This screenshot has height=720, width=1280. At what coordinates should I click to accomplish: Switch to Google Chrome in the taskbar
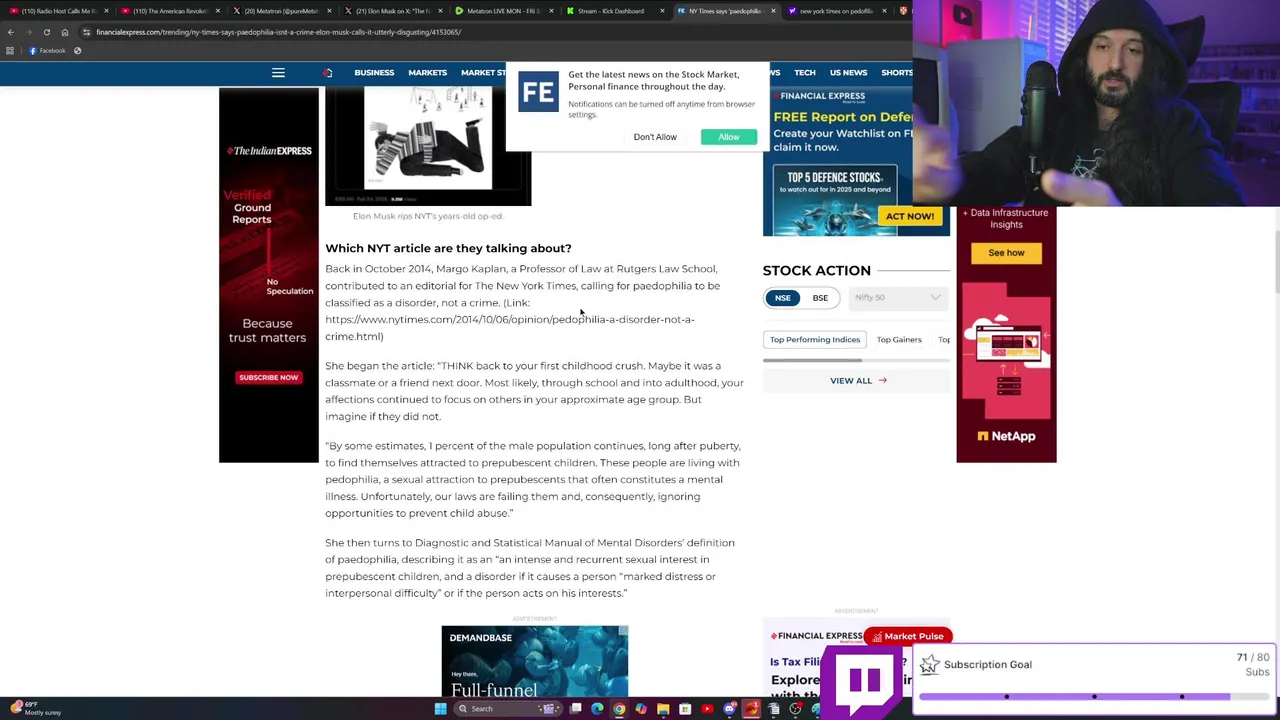click(619, 709)
